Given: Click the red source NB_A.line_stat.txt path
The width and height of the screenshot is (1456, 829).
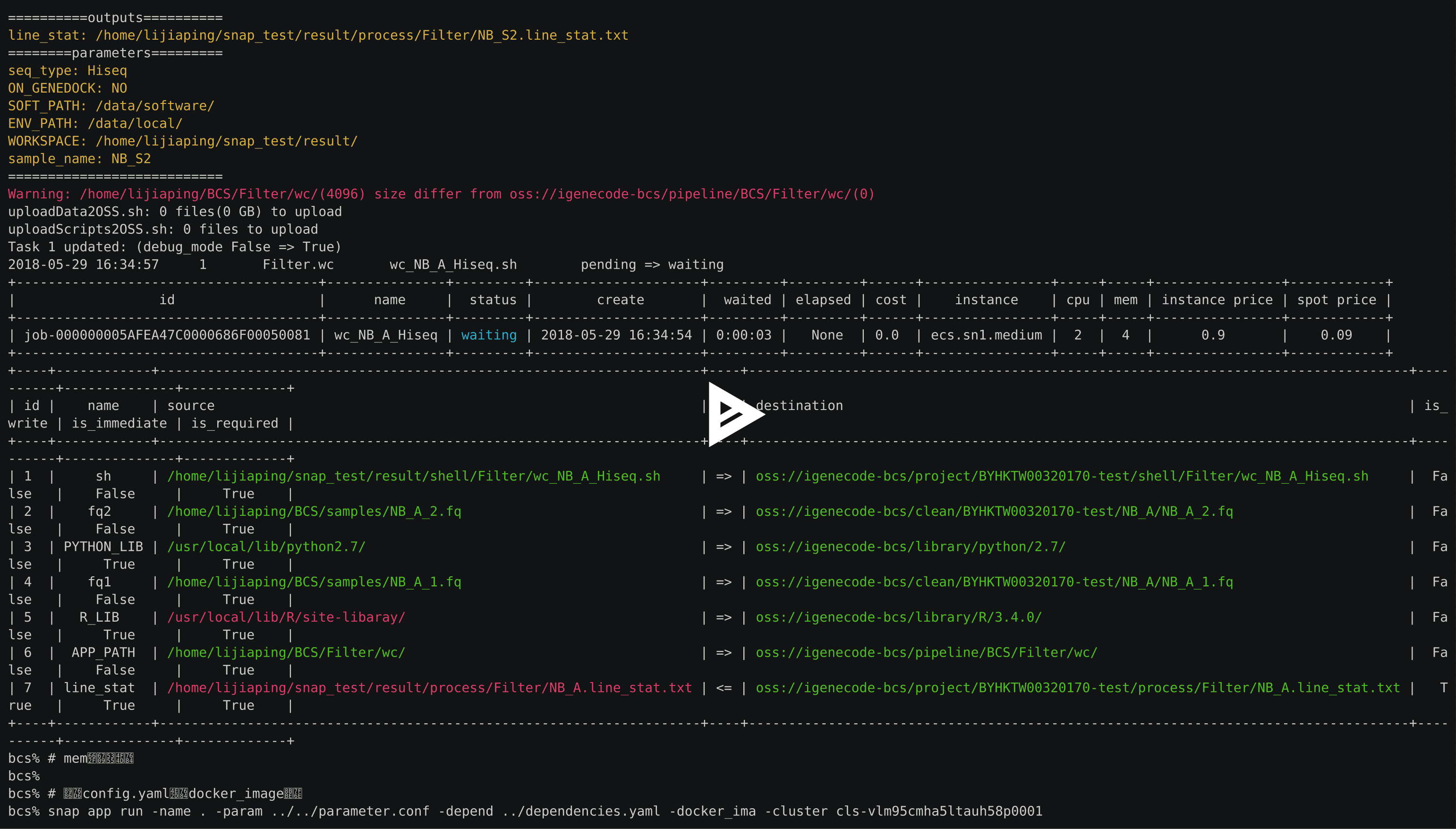Looking at the screenshot, I should (x=430, y=688).
